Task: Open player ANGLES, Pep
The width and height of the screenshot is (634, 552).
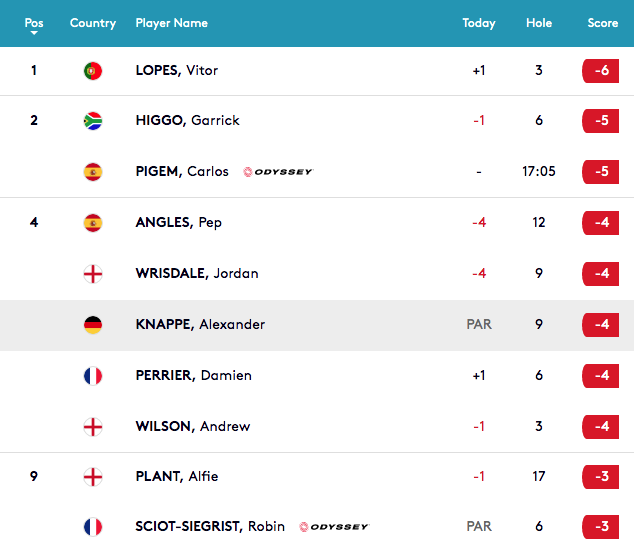Action: 178,222
